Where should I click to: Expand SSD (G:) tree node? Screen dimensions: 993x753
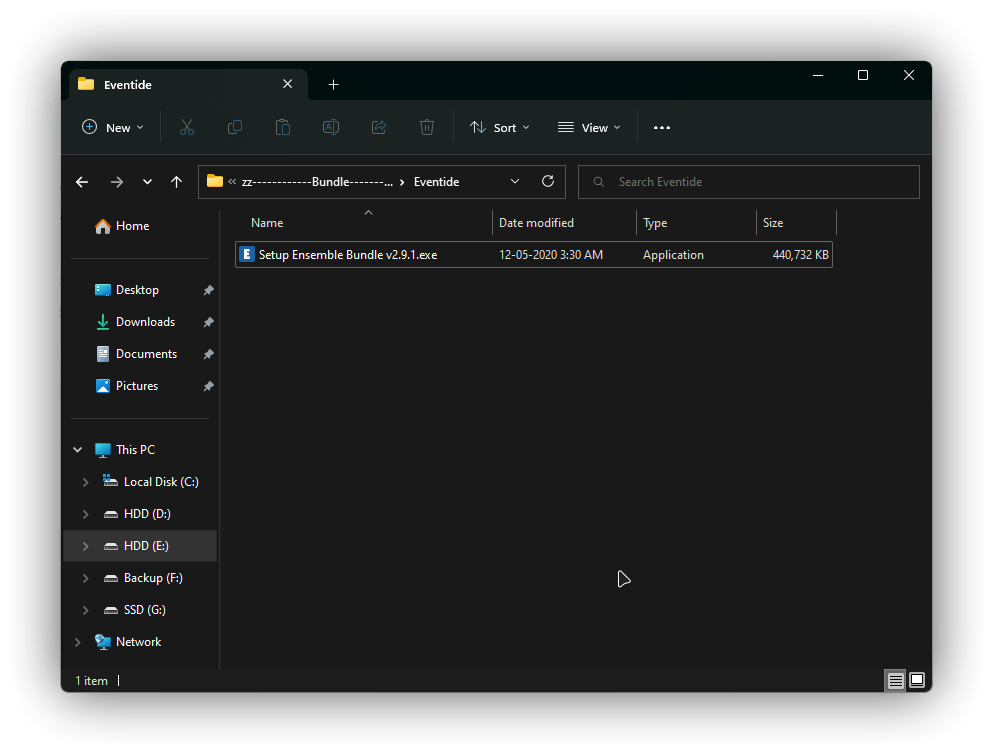[x=85, y=610]
